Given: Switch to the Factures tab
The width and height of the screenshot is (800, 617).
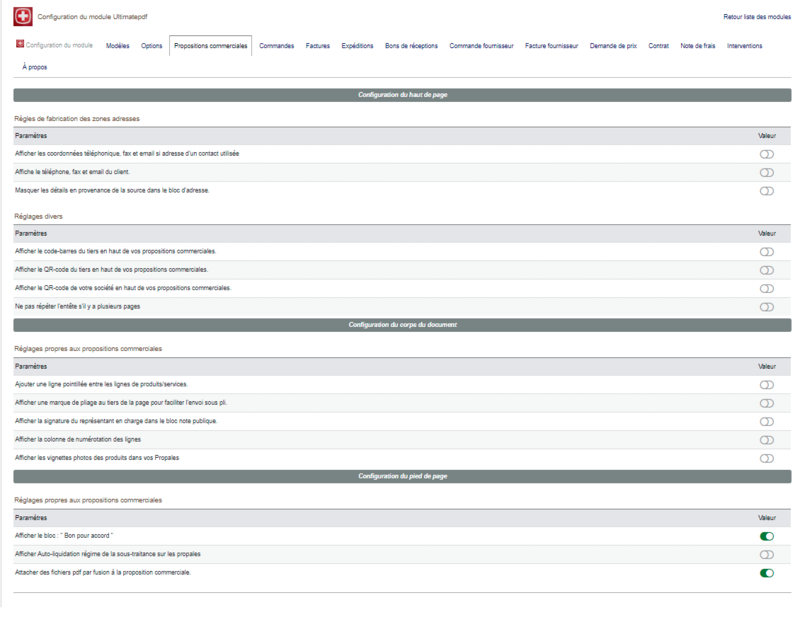Looking at the screenshot, I should 317,46.
